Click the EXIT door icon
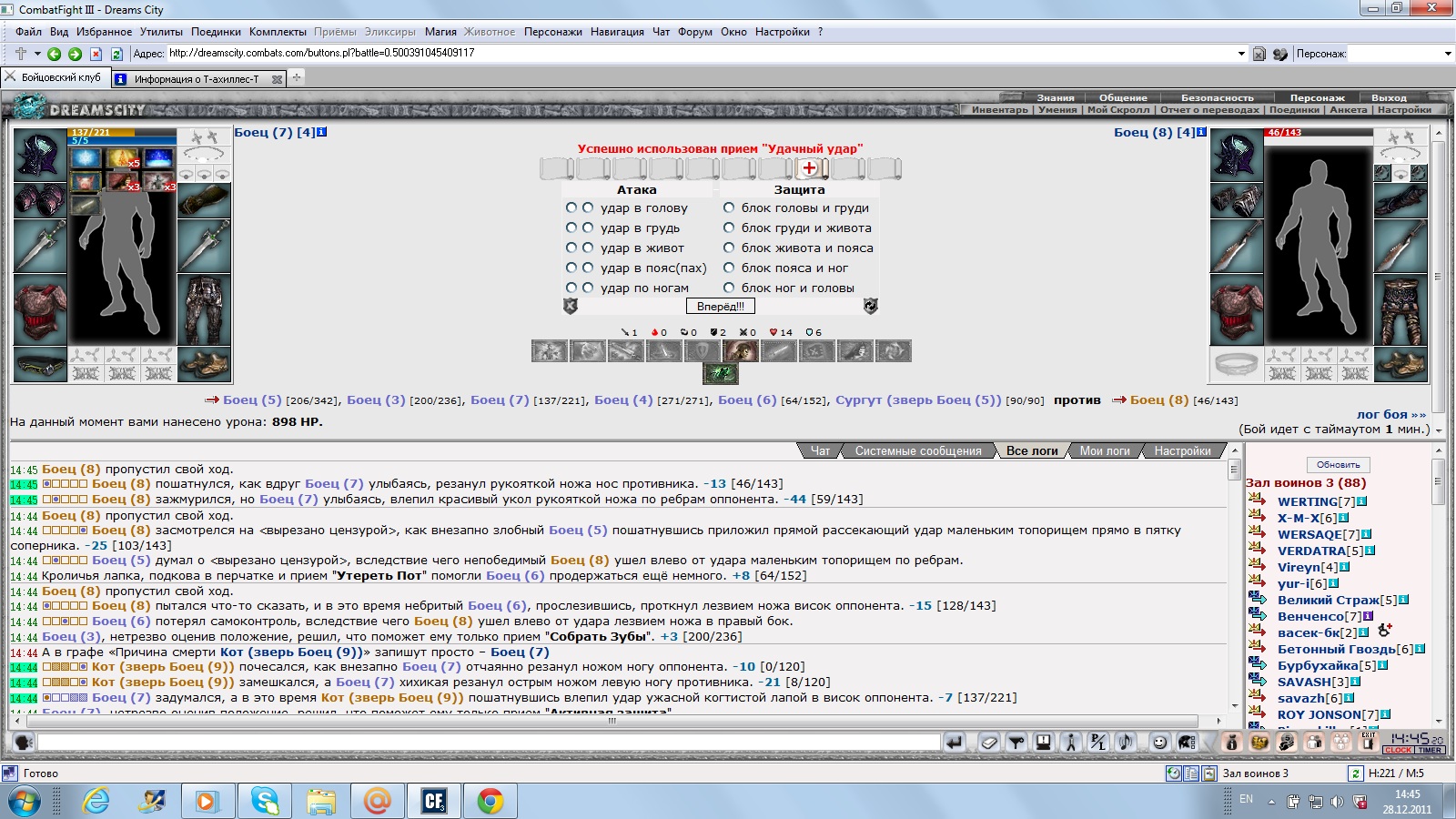 coord(1369,742)
